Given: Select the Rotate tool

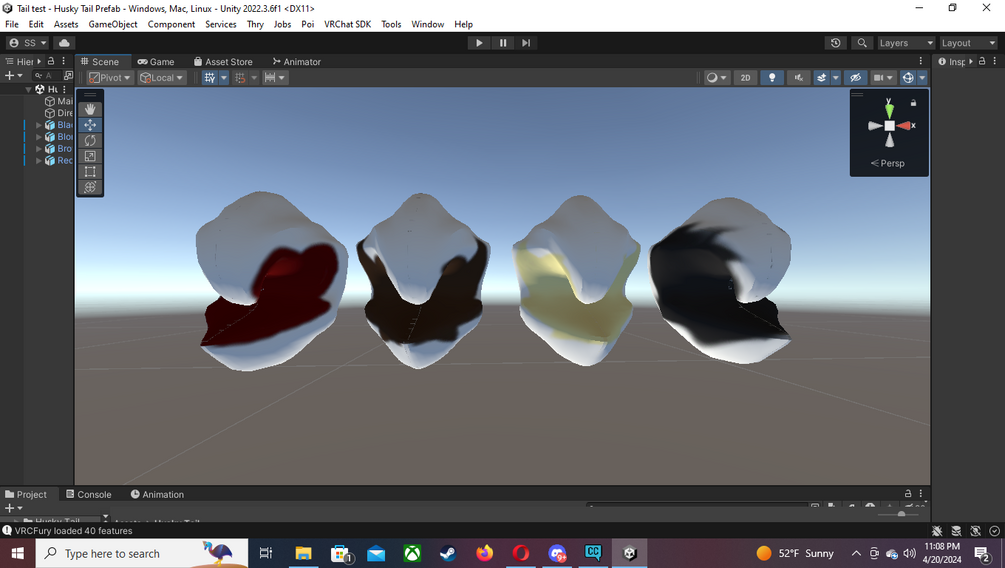Looking at the screenshot, I should click(90, 140).
